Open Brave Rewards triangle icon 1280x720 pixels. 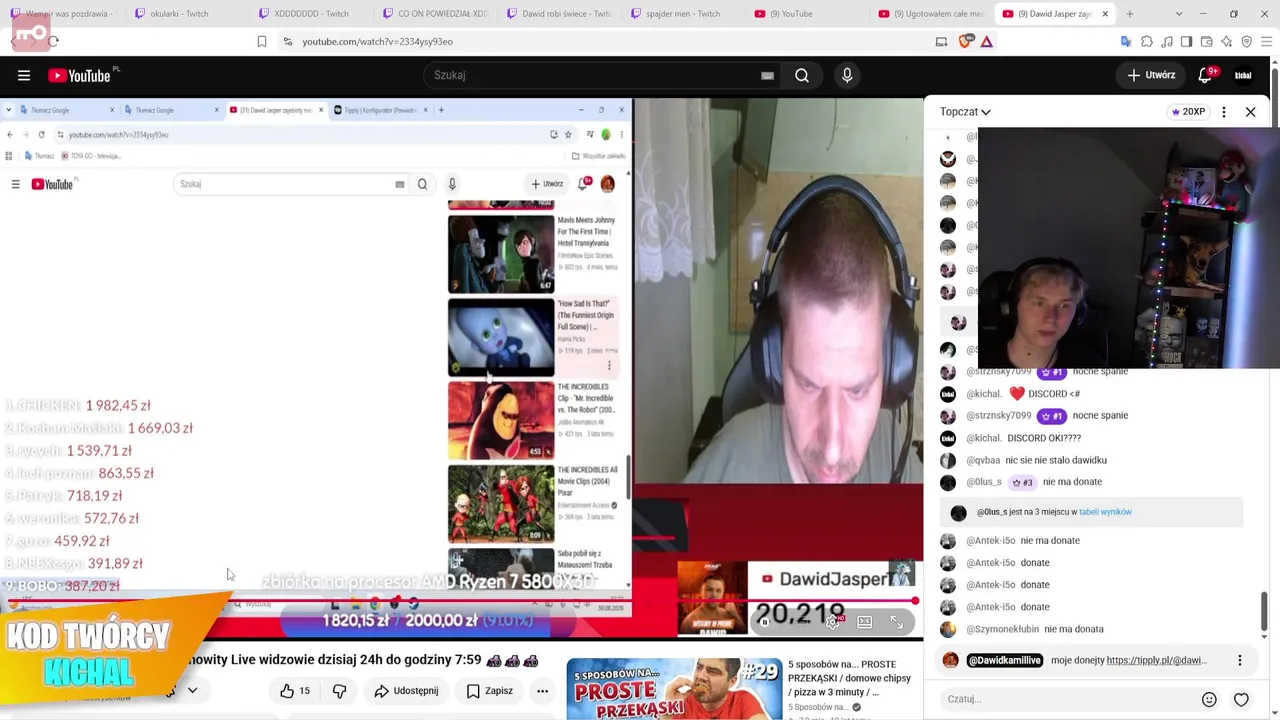[986, 41]
